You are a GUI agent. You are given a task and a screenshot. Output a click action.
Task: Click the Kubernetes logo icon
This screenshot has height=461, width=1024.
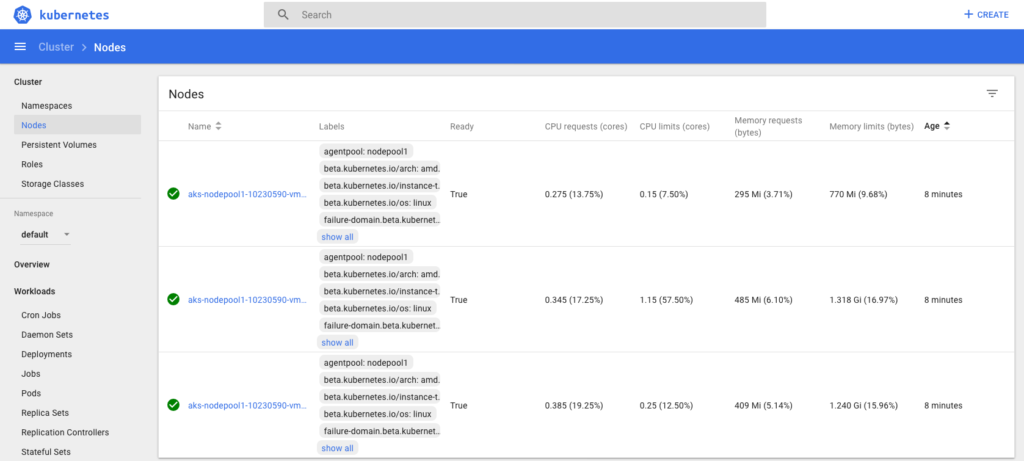click(23, 15)
